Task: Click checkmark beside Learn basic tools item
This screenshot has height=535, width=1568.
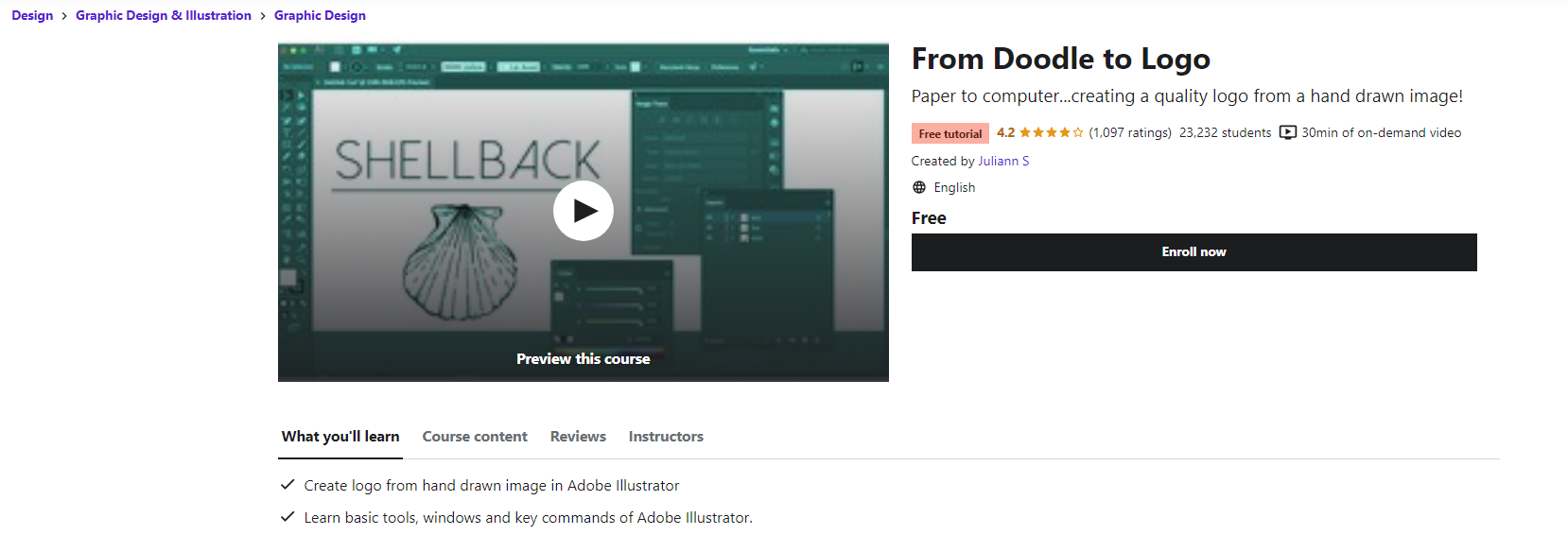Action: click(287, 517)
